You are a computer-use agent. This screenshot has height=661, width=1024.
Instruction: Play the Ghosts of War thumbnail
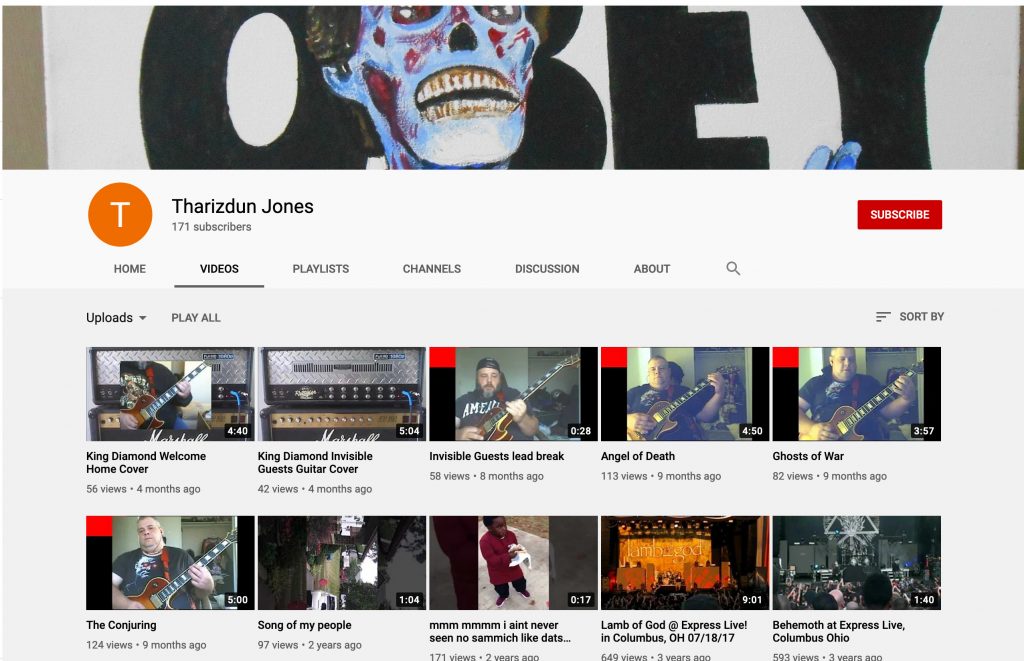point(857,394)
